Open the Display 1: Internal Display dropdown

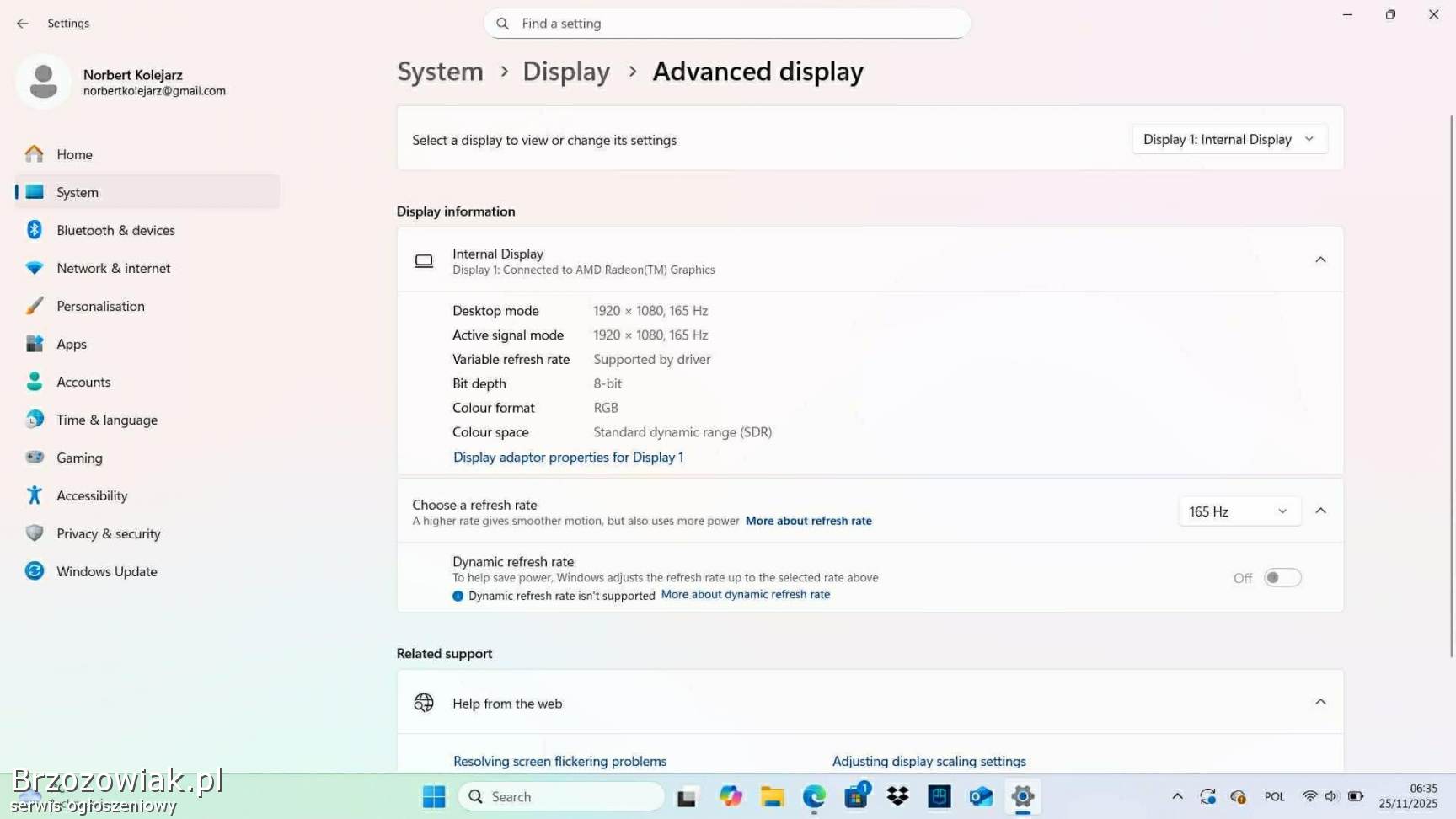(1228, 140)
